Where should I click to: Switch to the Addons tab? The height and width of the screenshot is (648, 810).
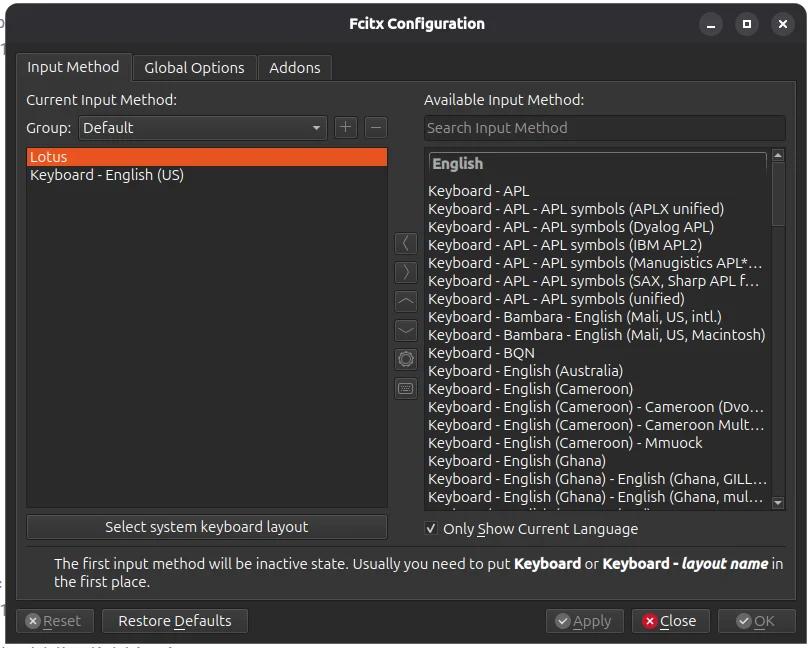(294, 68)
